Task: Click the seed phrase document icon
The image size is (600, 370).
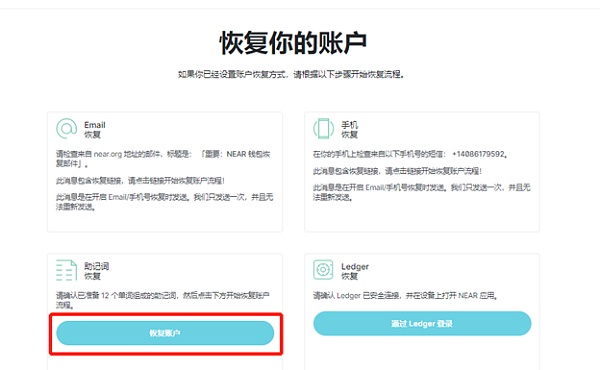Action: [x=67, y=270]
